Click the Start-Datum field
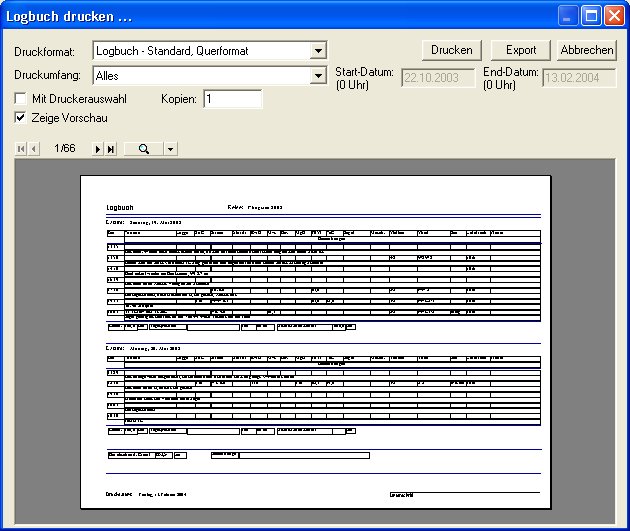Viewport: 630px width, 531px height. click(438, 78)
